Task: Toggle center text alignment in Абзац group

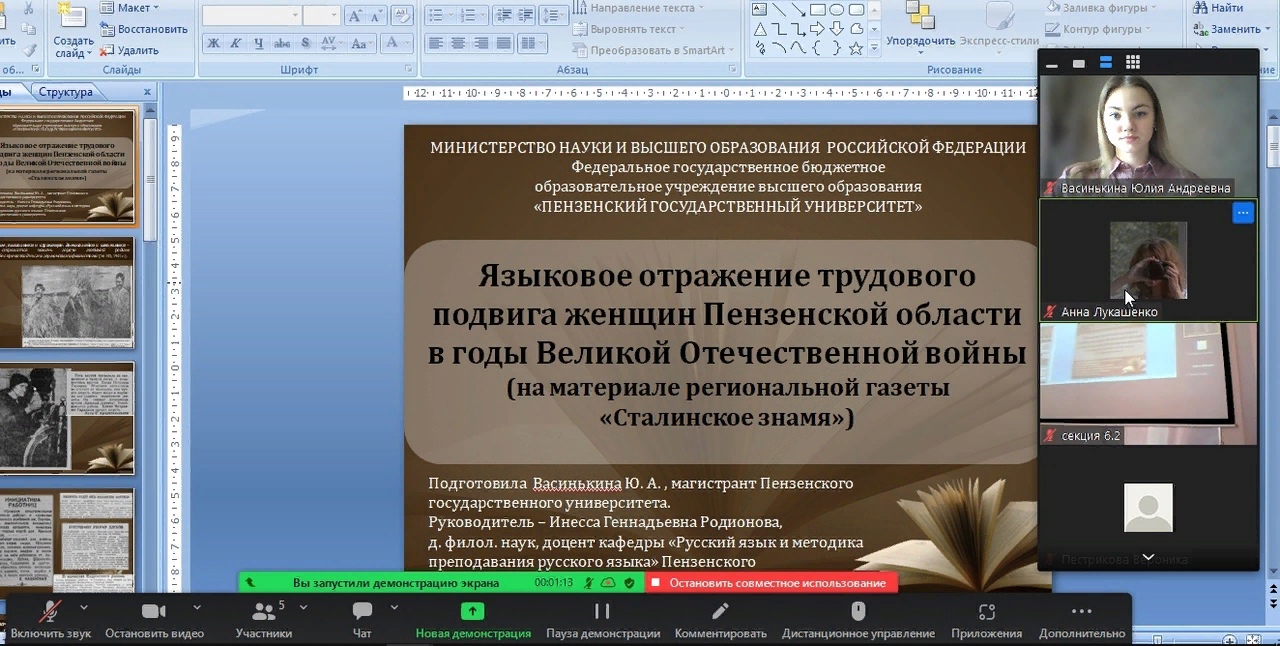Action: pos(457,43)
